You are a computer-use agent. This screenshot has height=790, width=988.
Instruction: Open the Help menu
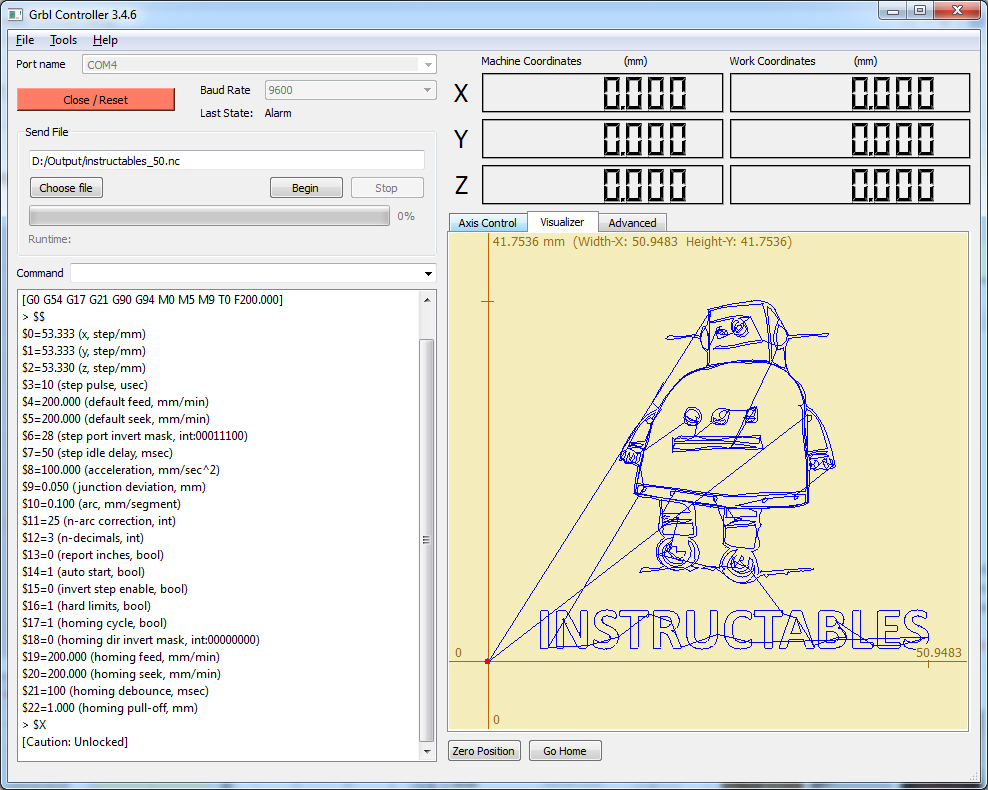coord(105,40)
